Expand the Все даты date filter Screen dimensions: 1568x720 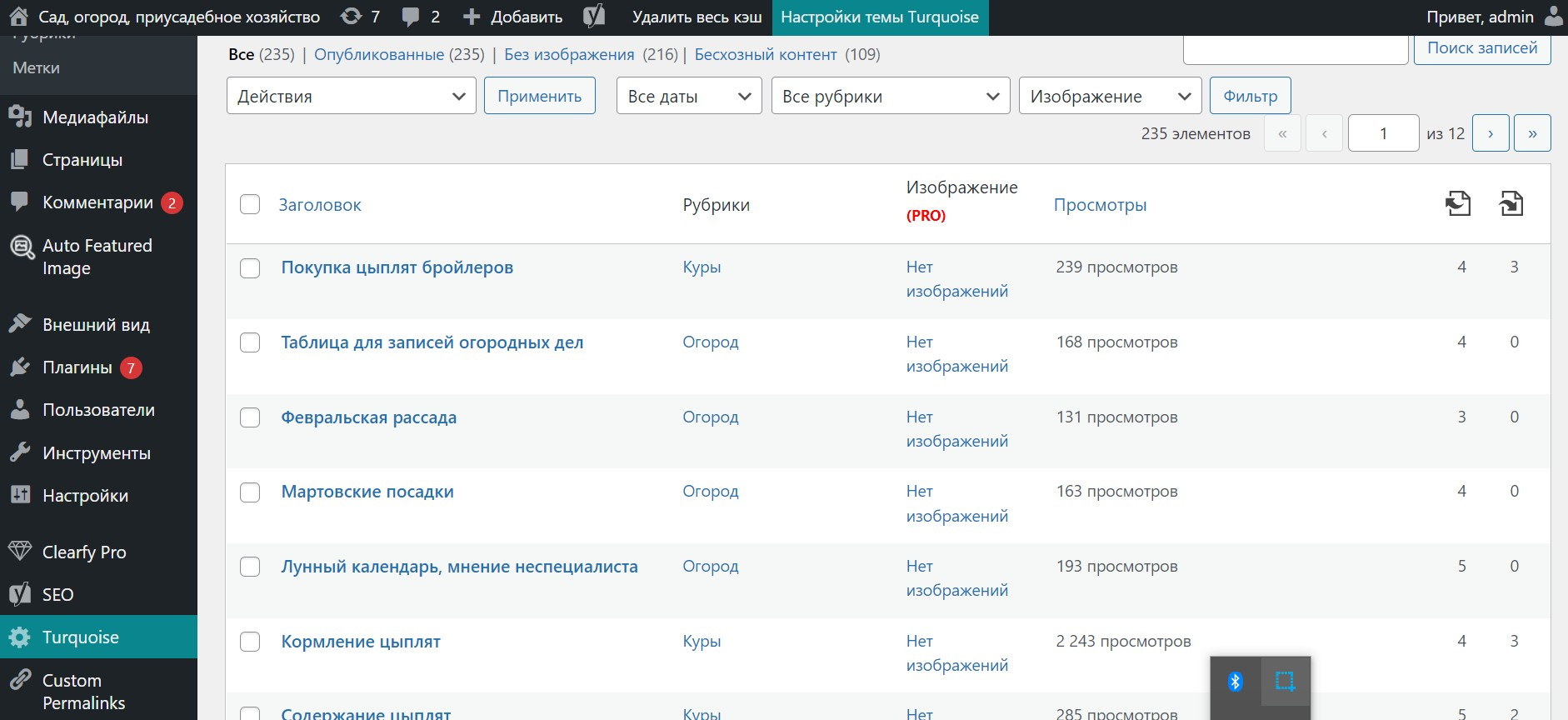[689, 96]
